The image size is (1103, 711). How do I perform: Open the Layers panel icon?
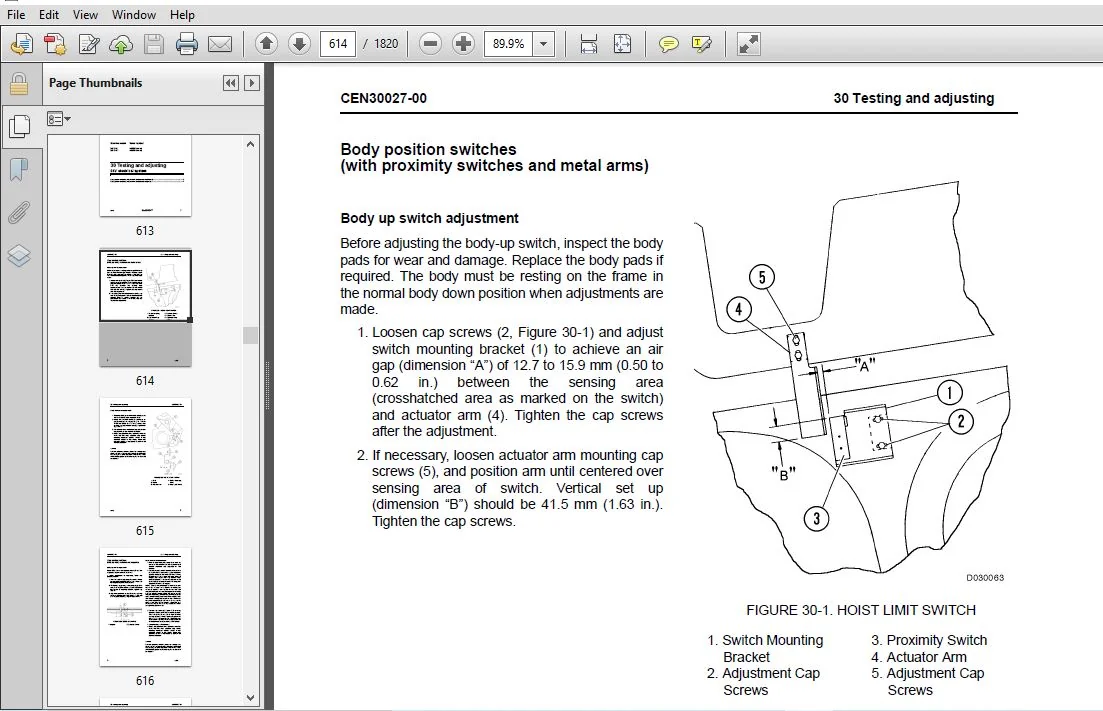point(19,255)
